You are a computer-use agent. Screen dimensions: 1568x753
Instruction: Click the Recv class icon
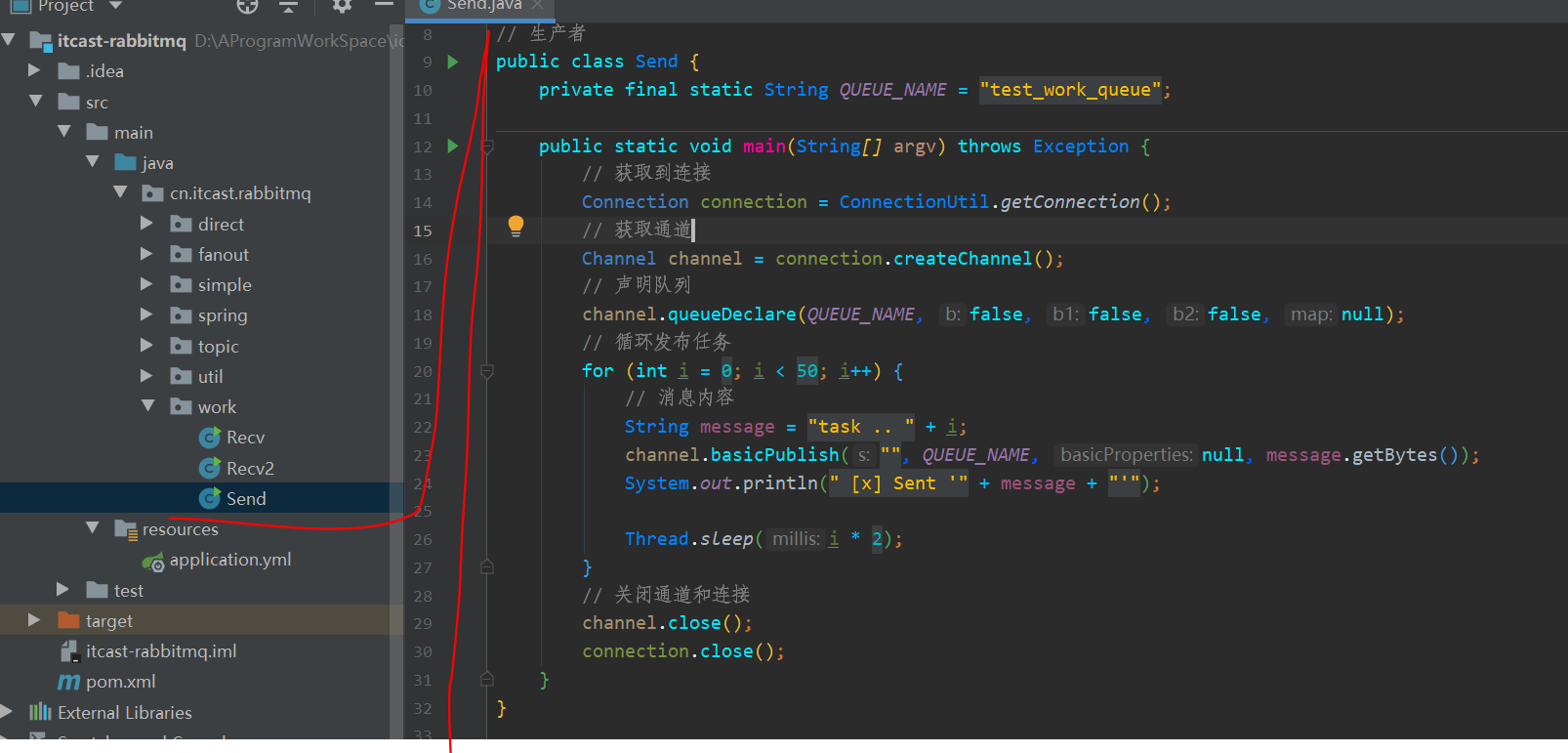(x=209, y=438)
